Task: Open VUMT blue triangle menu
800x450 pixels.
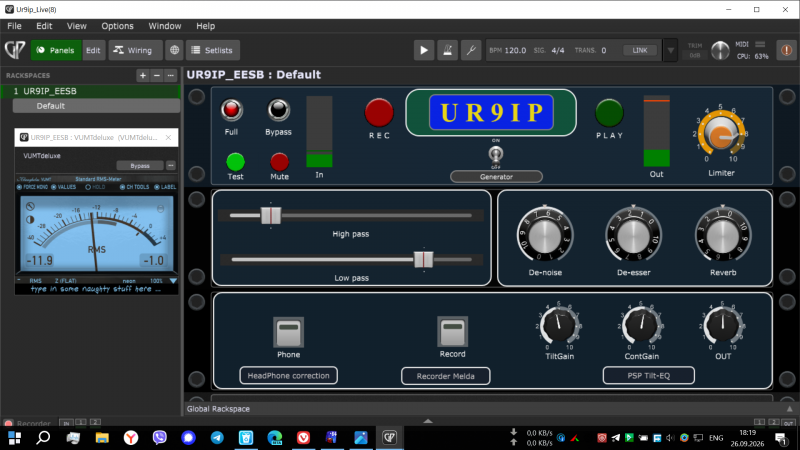Action: pyautogui.click(x=173, y=281)
